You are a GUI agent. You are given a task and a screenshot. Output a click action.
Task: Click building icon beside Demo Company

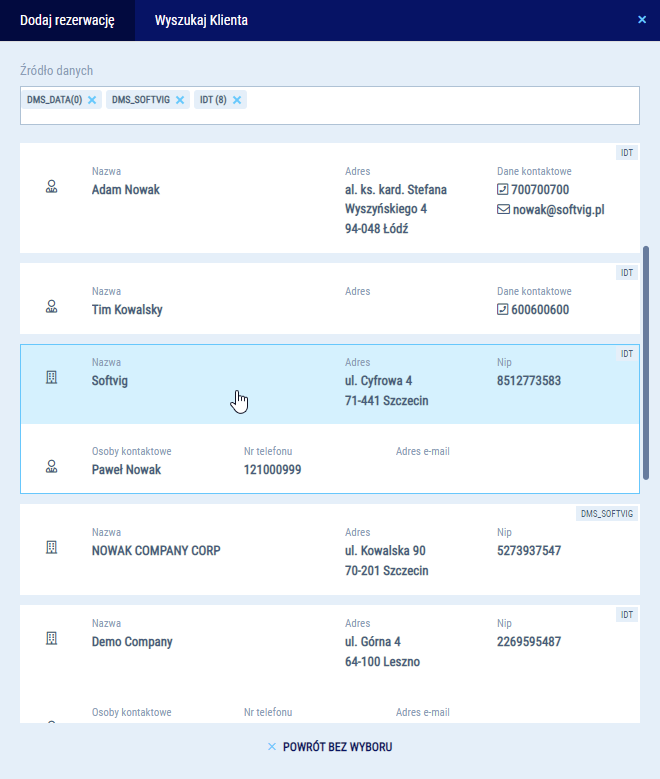tap(52, 638)
